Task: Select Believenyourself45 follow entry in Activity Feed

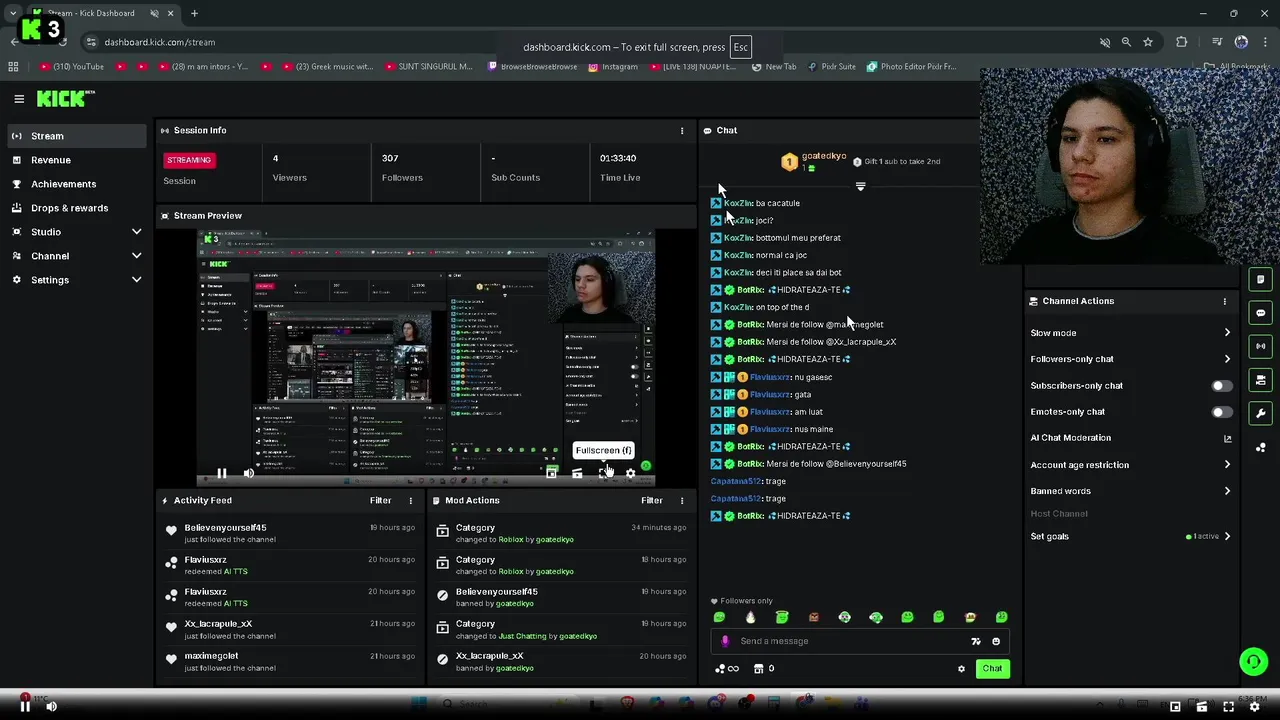Action: pos(290,533)
